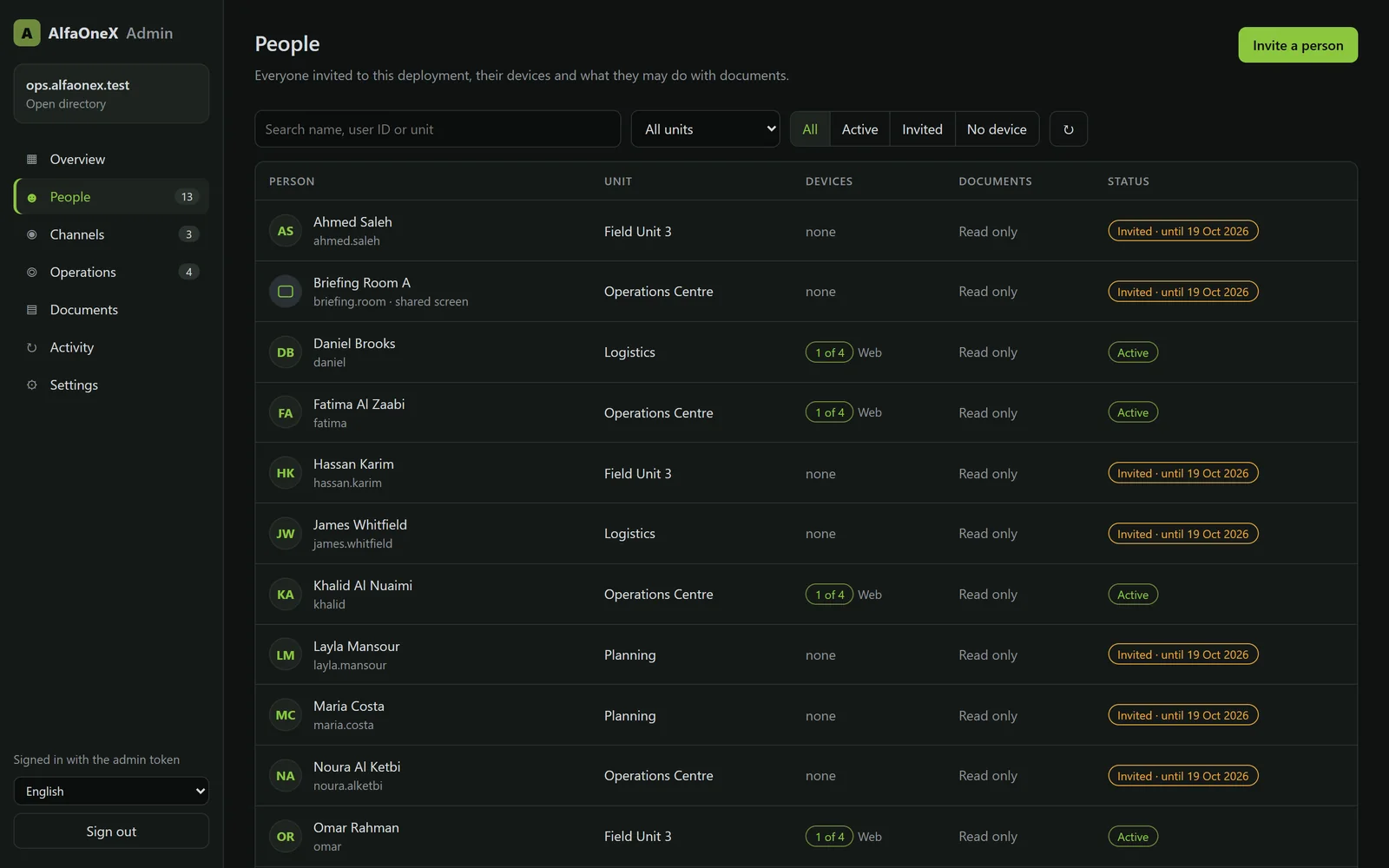
Task: Click Daniel Brooks' DB avatar
Action: (286, 352)
